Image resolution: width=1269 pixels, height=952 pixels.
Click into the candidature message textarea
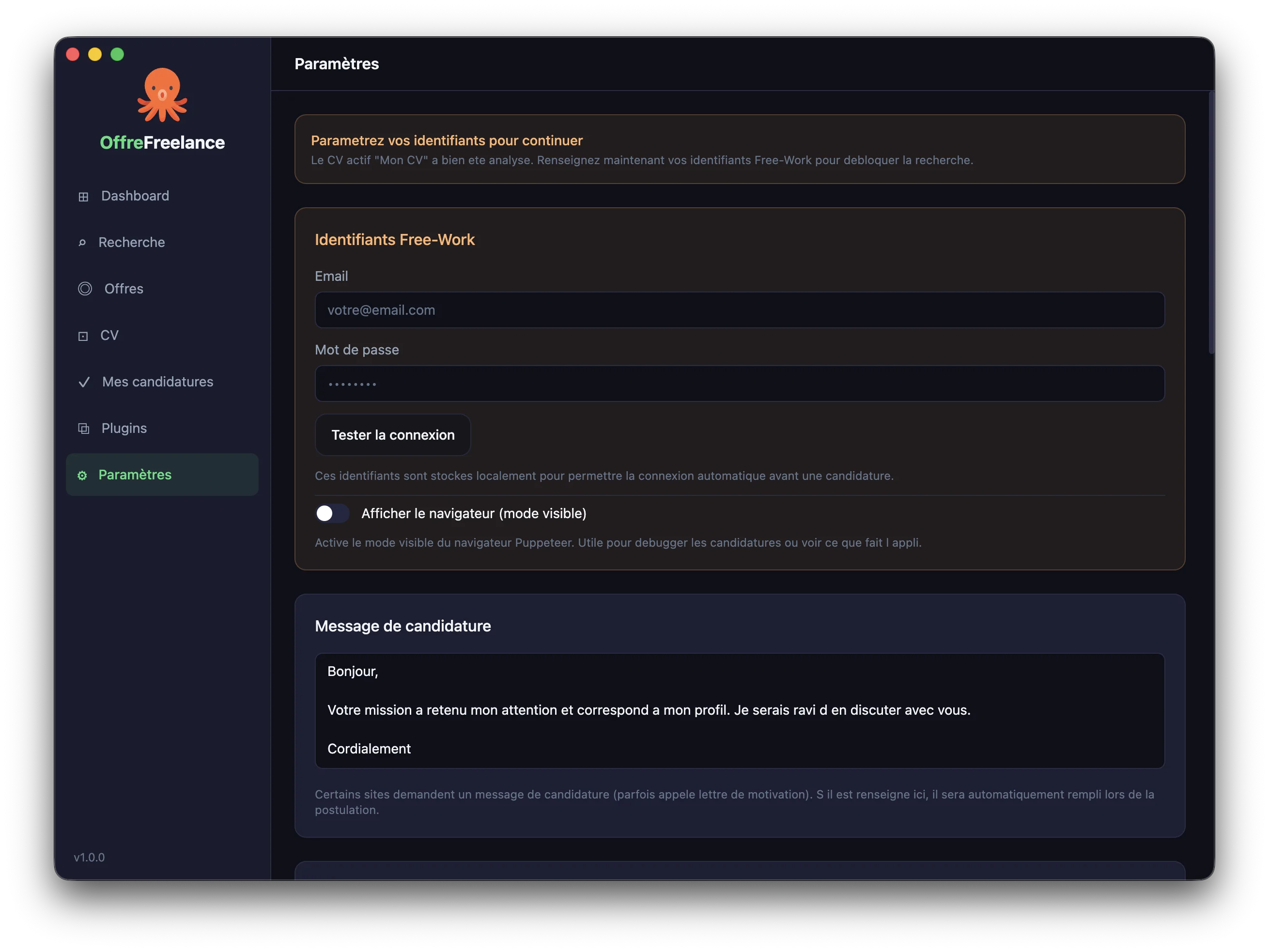coord(739,710)
